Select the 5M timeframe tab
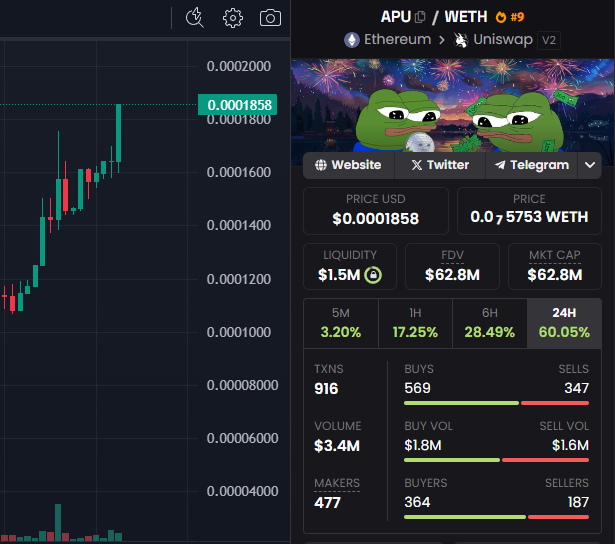Screen dimensions: 615x544 341,323
